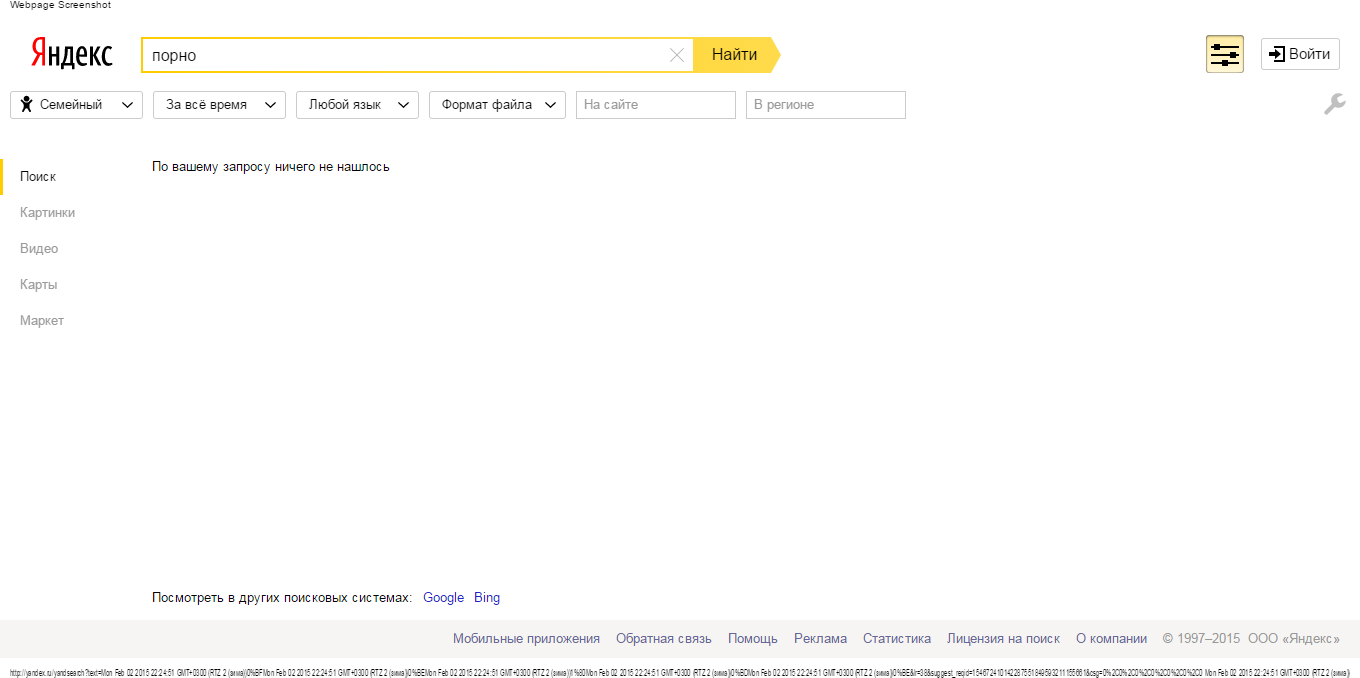The image size is (1360, 678).
Task: Toggle the advanced search filters icon
Action: click(x=1224, y=54)
